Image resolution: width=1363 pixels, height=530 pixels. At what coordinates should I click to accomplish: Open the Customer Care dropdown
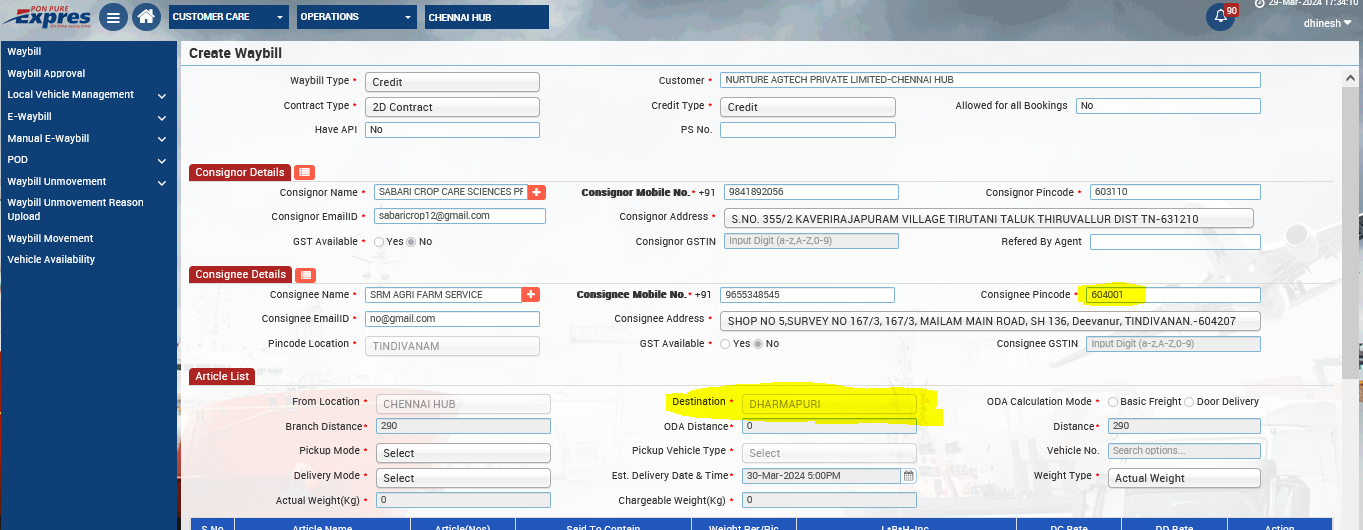pos(228,17)
